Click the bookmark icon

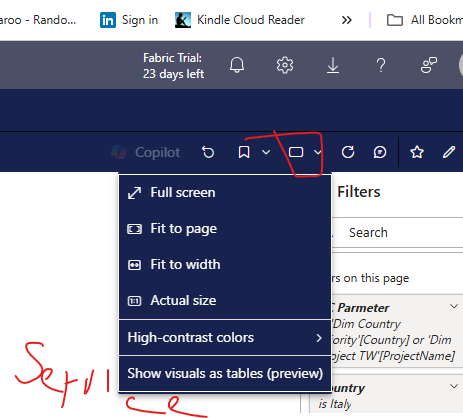244,152
